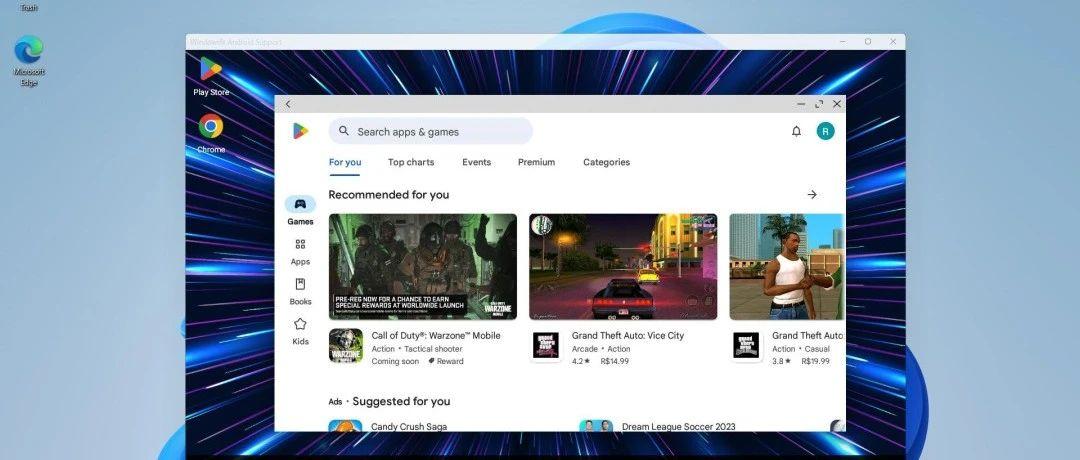This screenshot has height=460, width=1080.
Task: Switch to the Premium tab
Action: tap(537, 163)
